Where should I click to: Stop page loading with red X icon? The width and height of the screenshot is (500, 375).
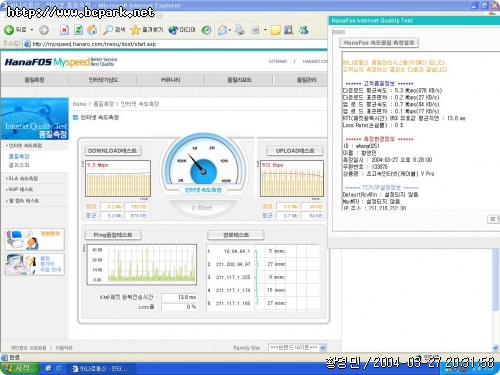pos(64,30)
